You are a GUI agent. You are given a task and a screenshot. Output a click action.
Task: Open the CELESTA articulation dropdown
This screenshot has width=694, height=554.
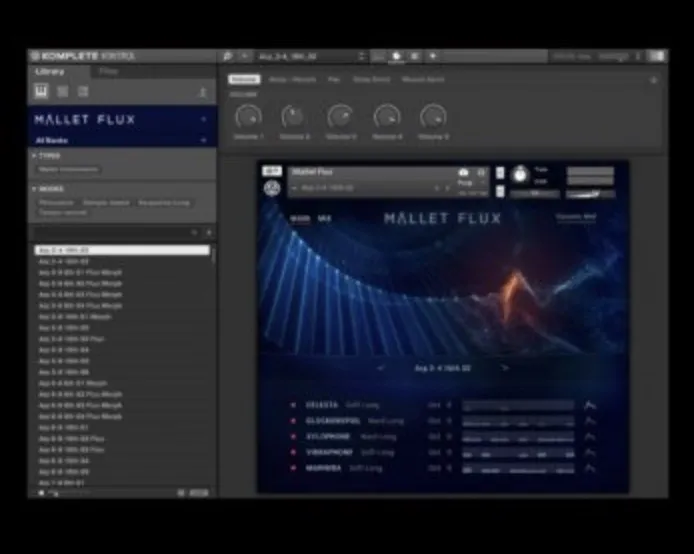pos(362,405)
